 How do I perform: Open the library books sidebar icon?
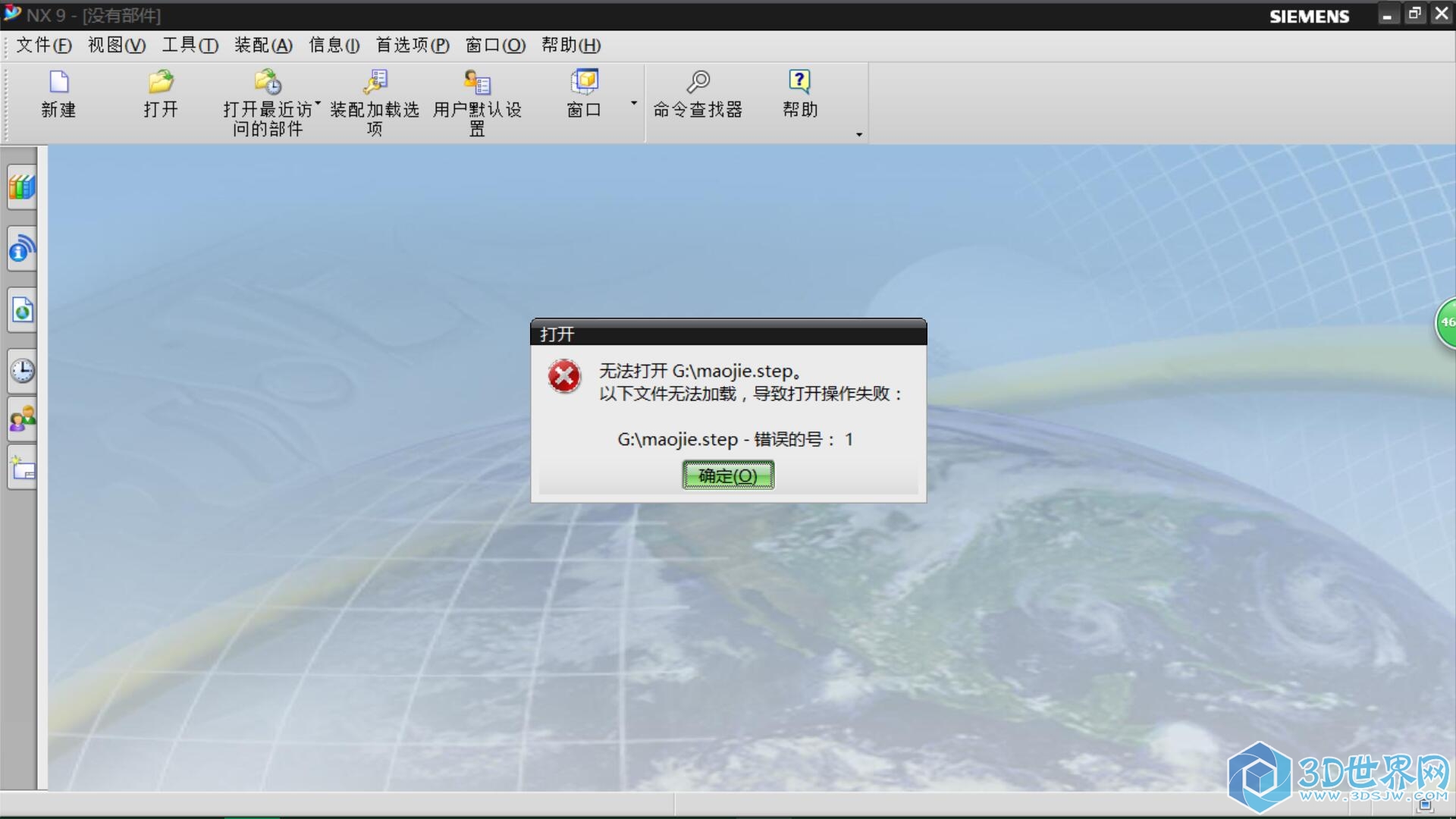[22, 187]
